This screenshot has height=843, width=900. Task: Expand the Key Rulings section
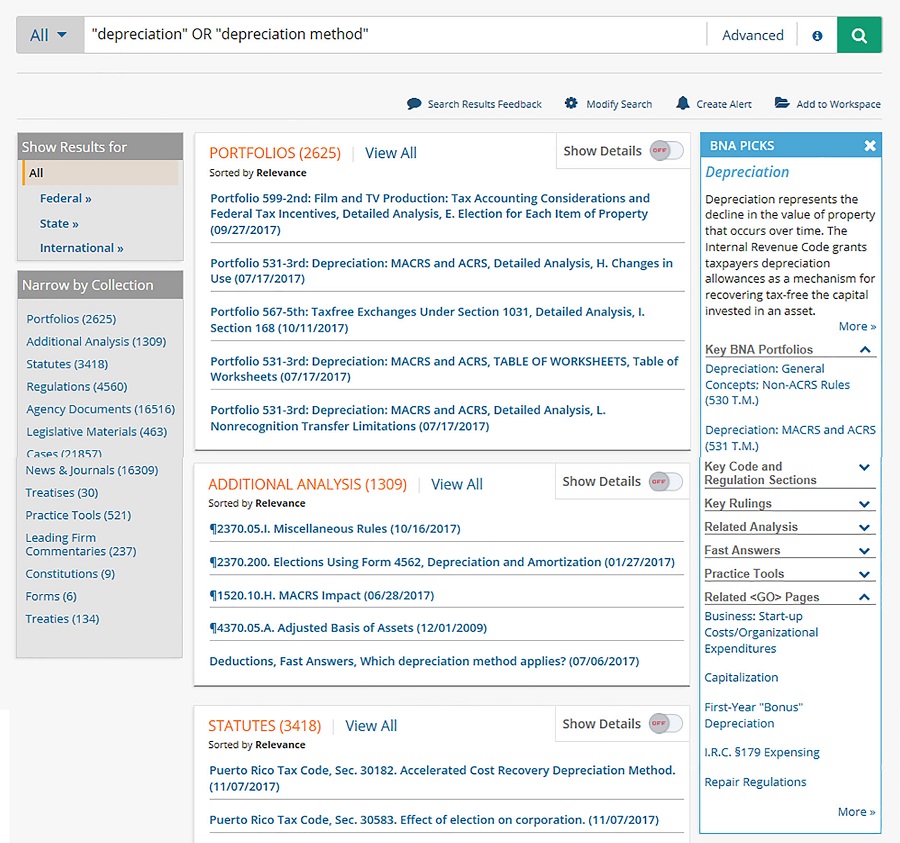[865, 504]
